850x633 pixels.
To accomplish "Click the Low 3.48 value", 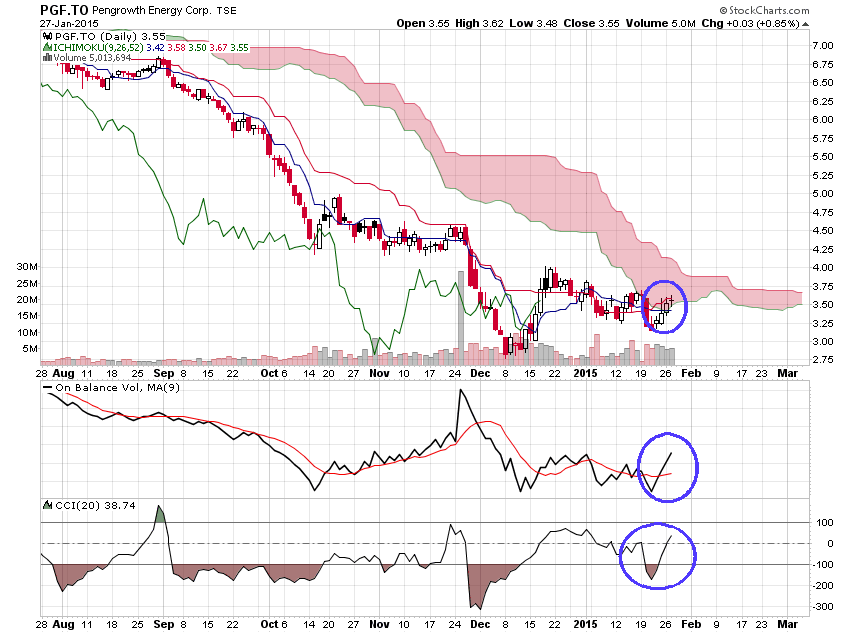I will point(533,23).
